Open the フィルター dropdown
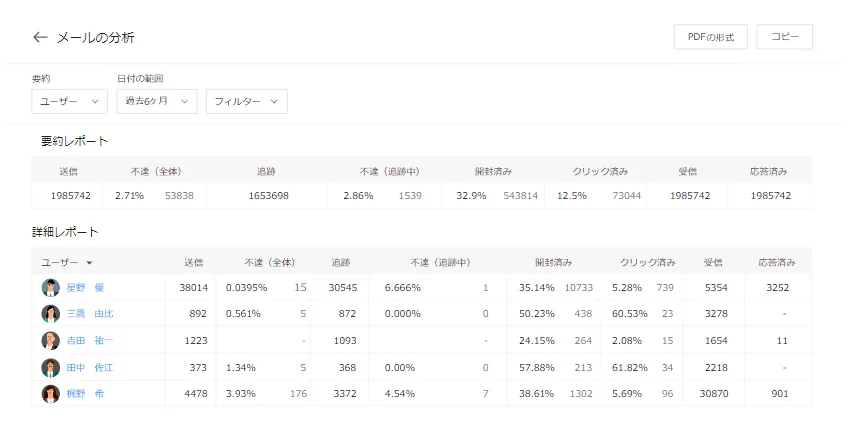 tap(247, 101)
